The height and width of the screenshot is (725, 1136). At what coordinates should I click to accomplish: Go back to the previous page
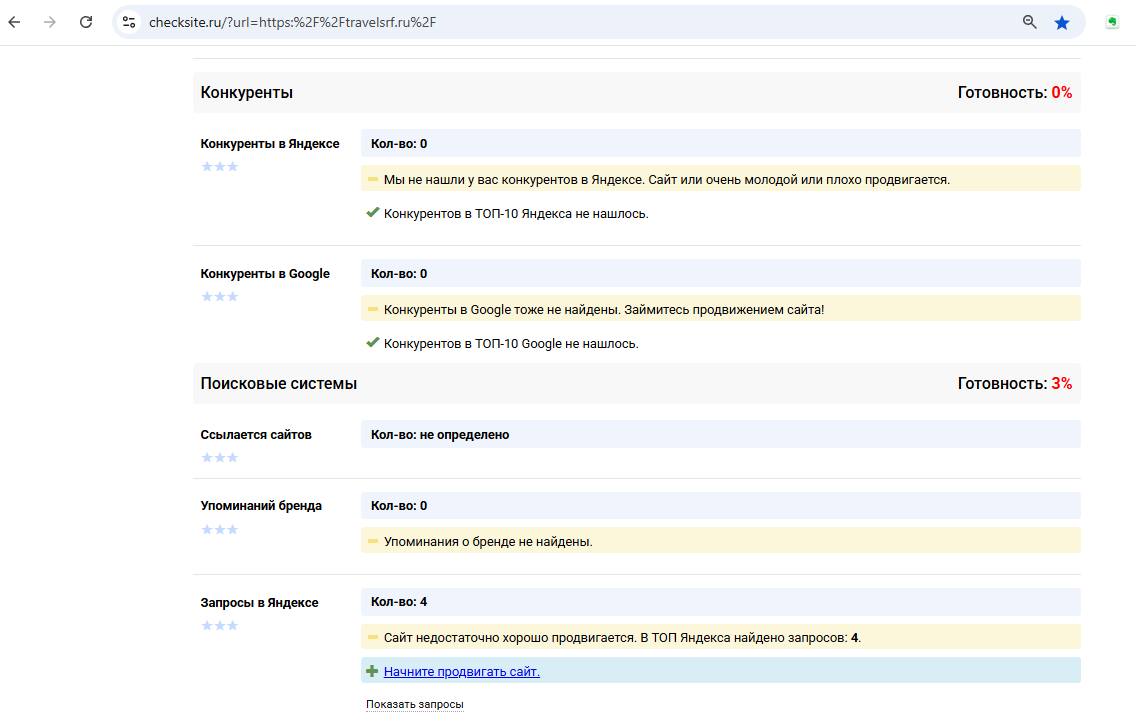click(x=14, y=22)
